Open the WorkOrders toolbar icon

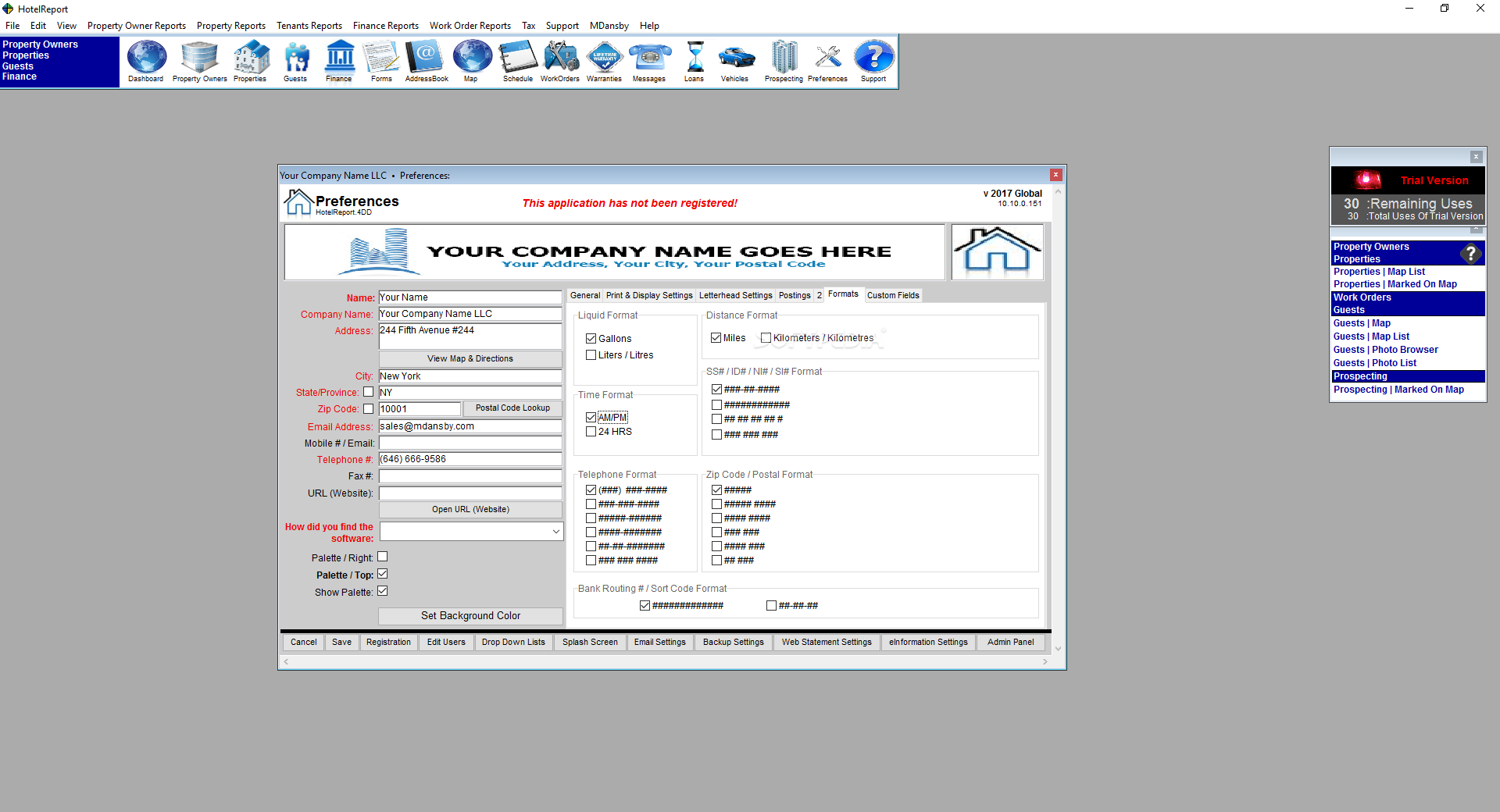coord(560,61)
